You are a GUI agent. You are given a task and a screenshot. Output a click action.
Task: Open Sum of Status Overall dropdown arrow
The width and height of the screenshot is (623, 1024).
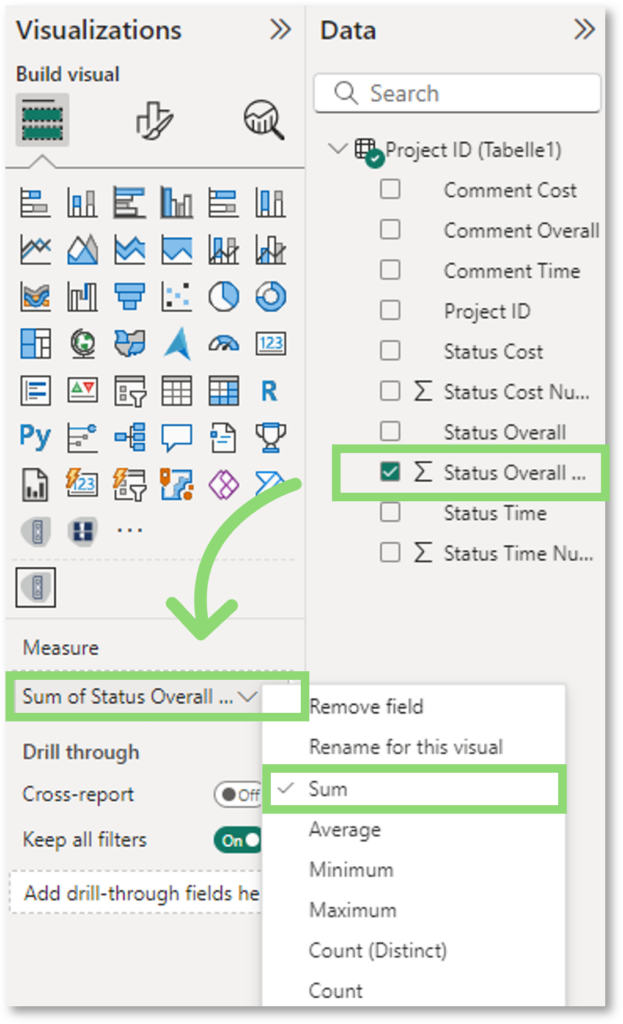248,697
